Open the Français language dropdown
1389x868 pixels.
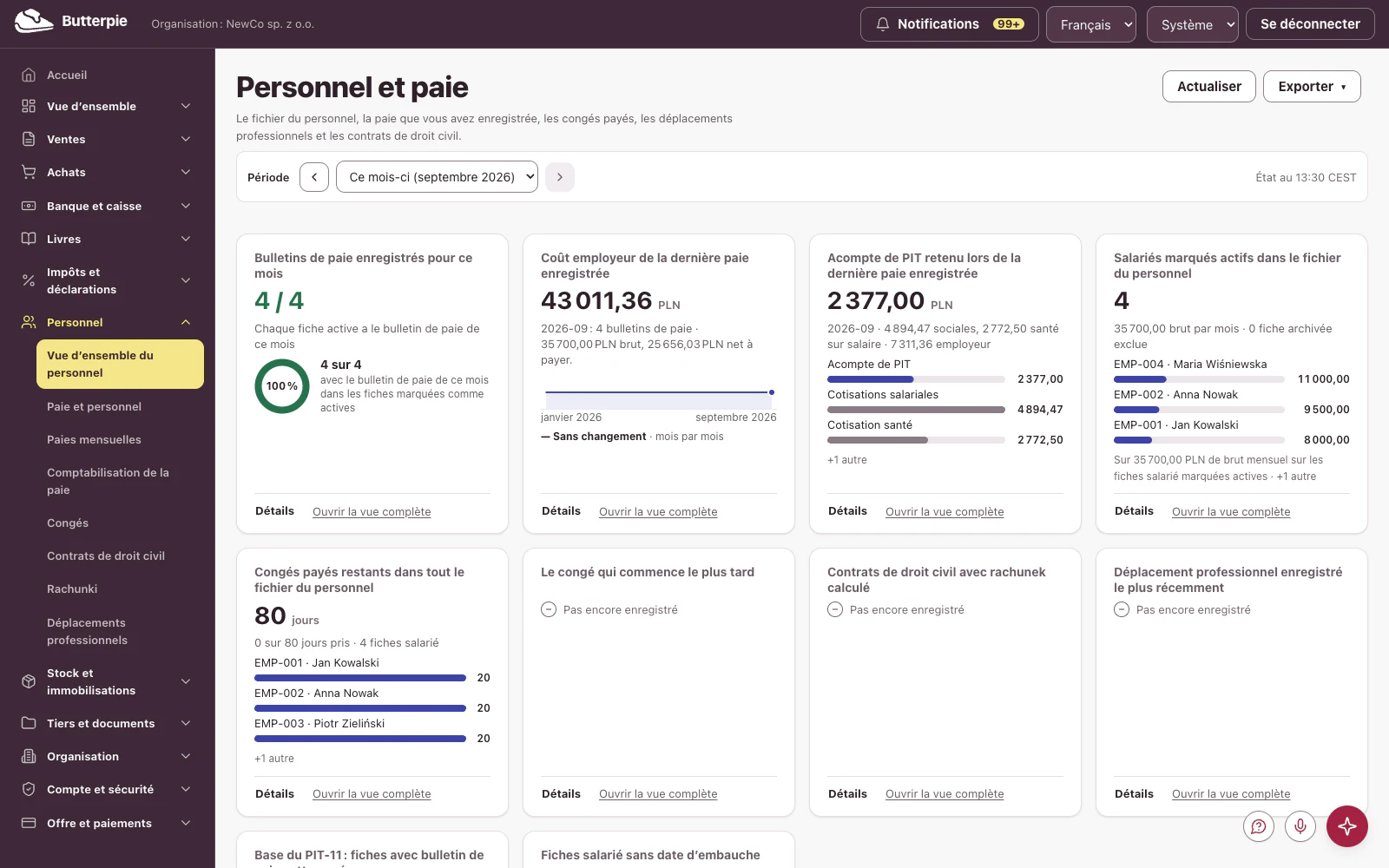[x=1091, y=24]
